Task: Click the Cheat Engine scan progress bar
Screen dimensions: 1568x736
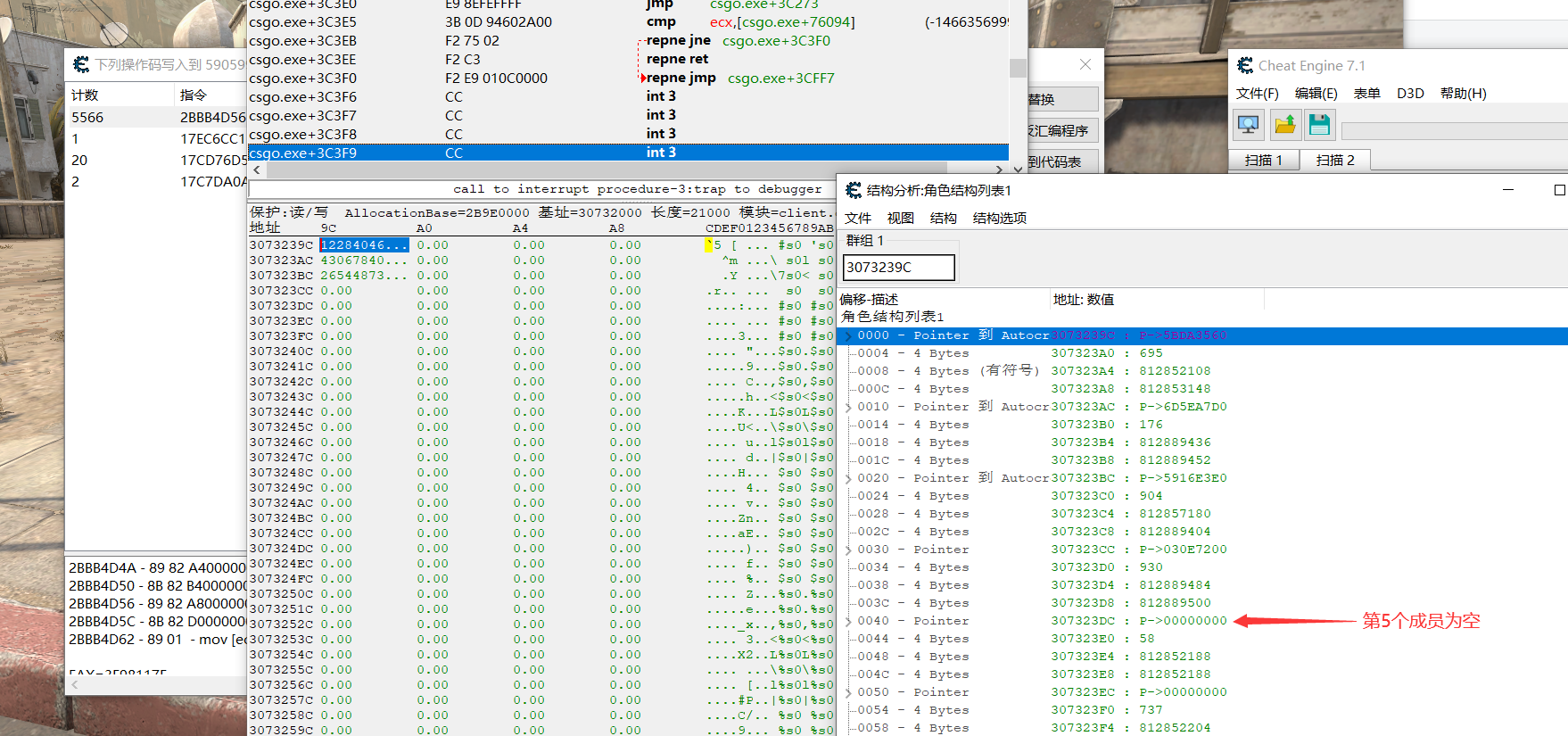Action: pyautogui.click(x=1454, y=131)
